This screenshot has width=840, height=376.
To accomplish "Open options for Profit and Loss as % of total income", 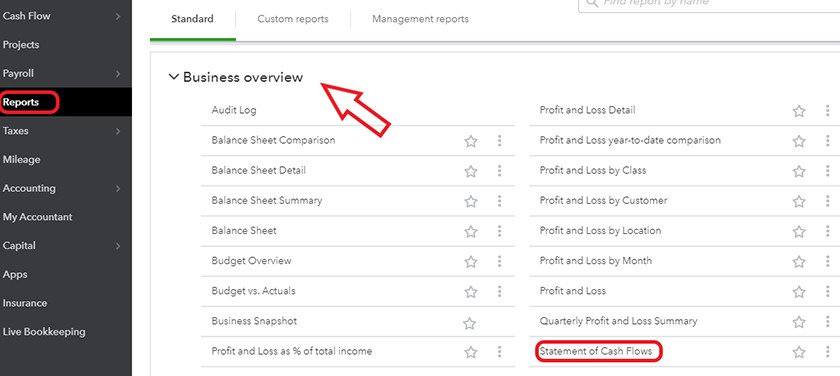I will (499, 351).
